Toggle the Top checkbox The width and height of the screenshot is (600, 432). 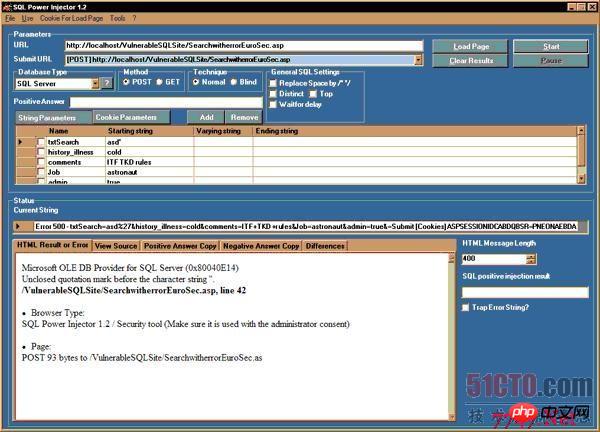point(313,94)
